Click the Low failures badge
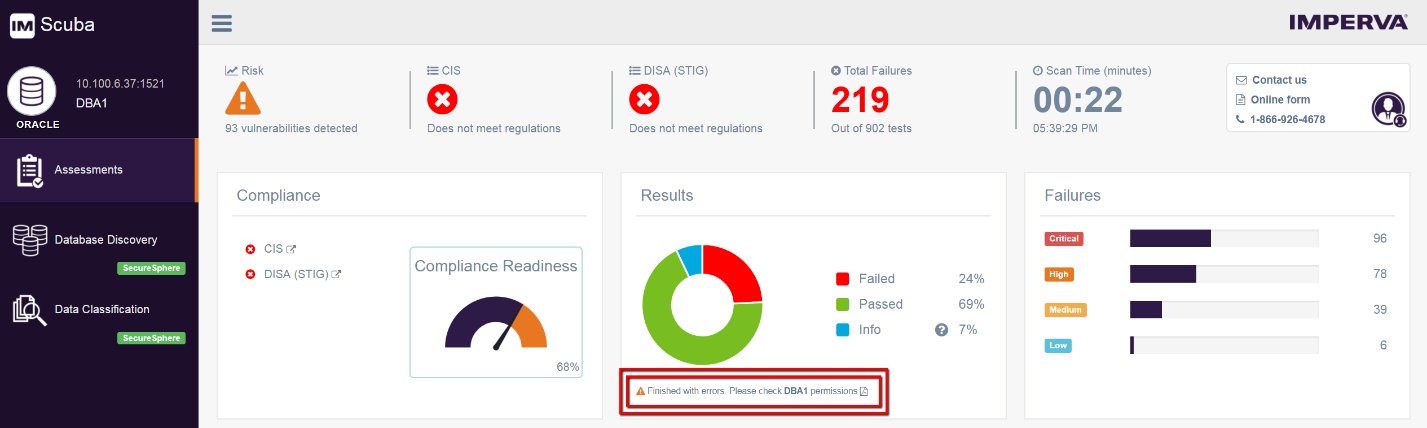 click(1058, 346)
